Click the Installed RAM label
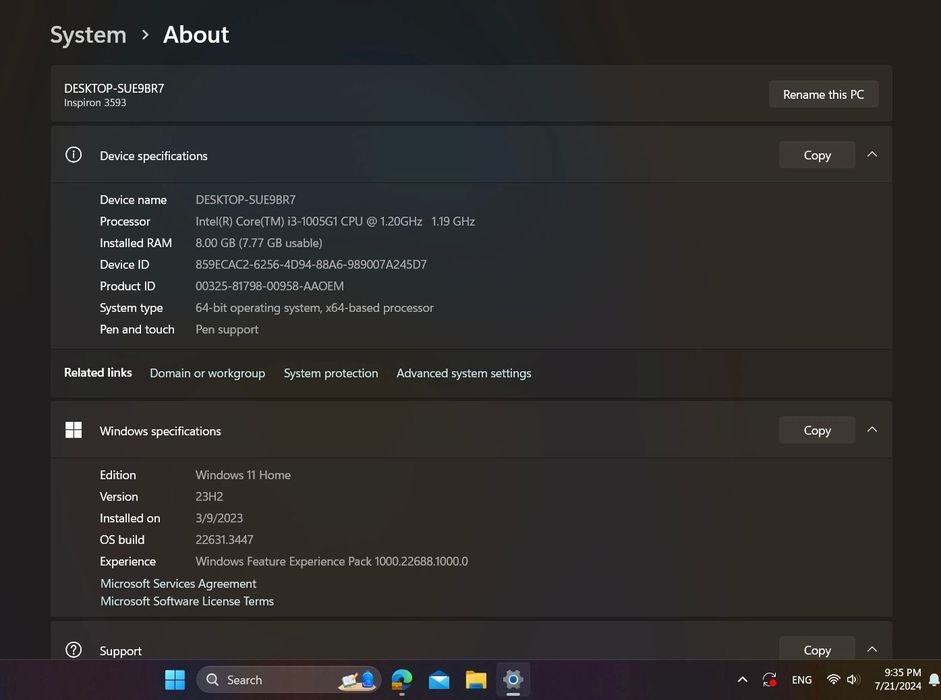This screenshot has height=700, width=941. [x=136, y=243]
